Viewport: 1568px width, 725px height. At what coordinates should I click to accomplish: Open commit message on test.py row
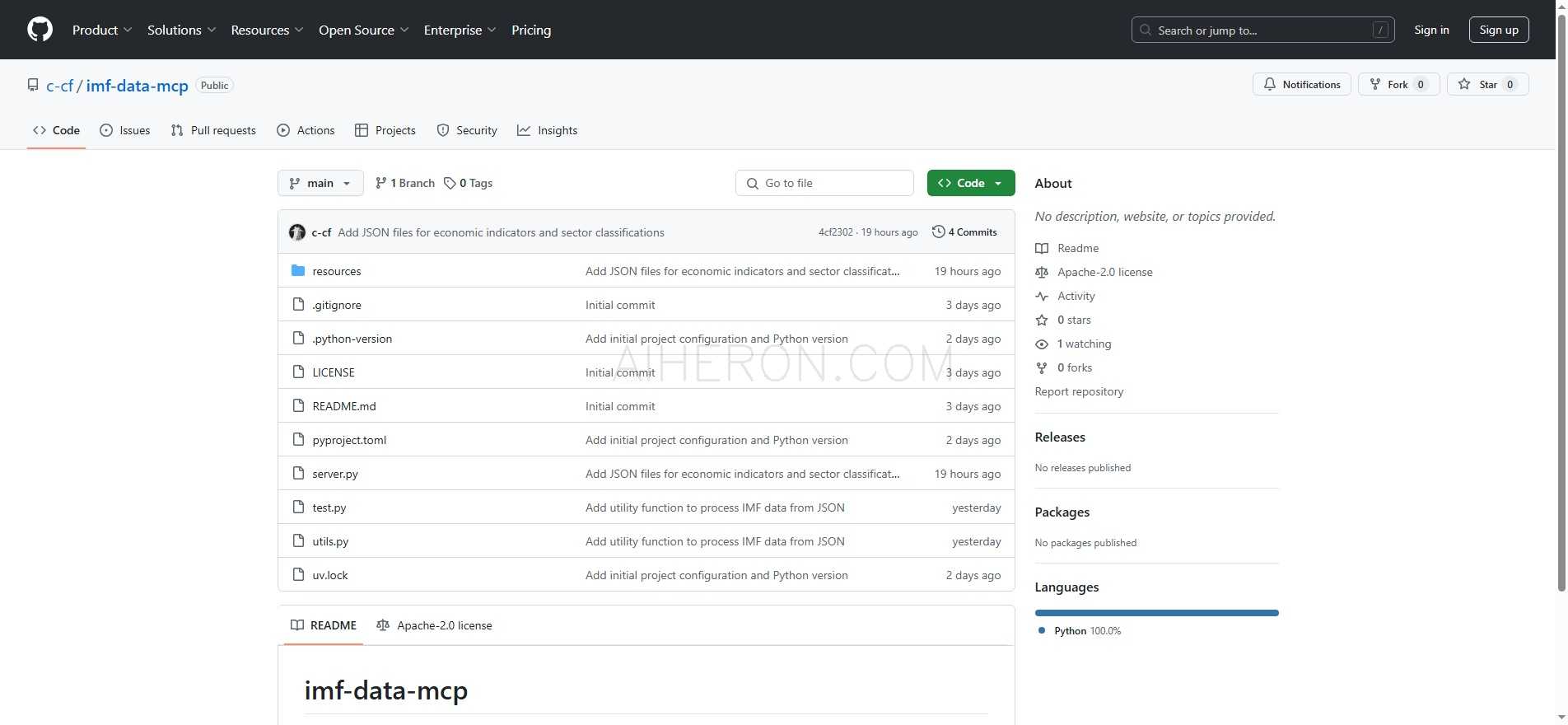pos(715,507)
